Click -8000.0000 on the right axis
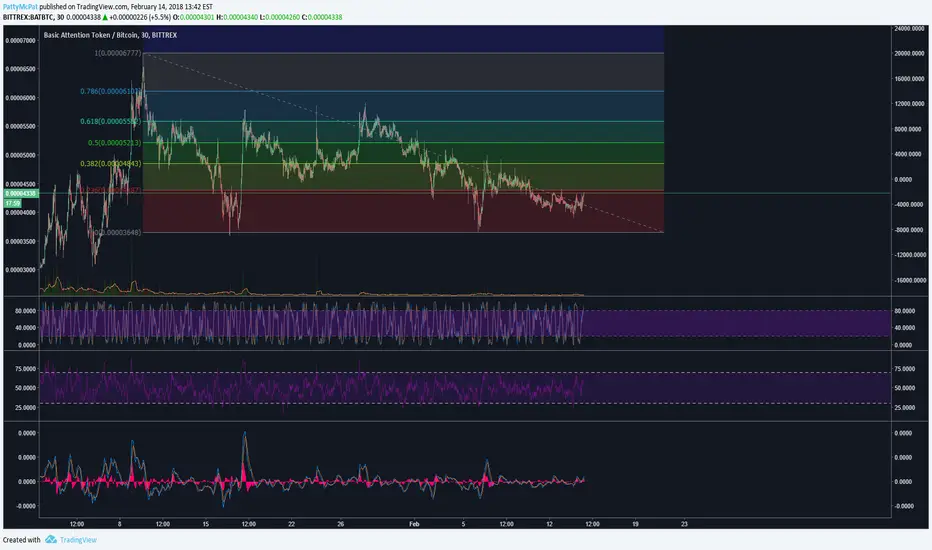This screenshot has width=932, height=550. click(x=909, y=230)
